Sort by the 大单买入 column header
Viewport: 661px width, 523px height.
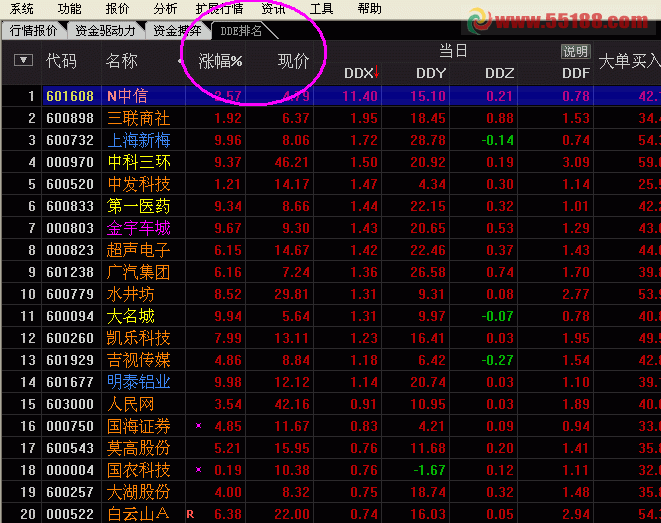coord(629,62)
